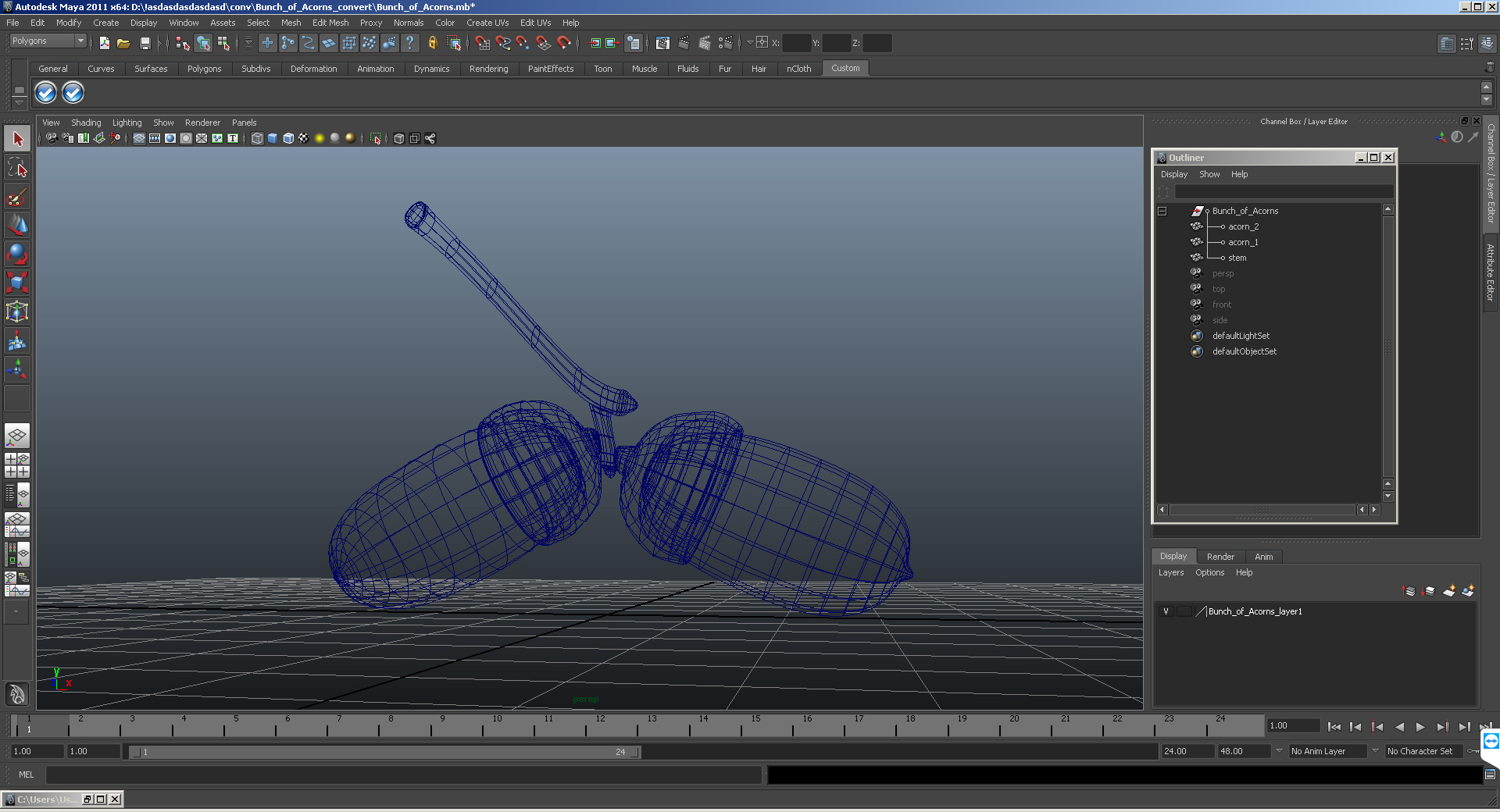1500x812 pixels.
Task: Open the Layers menu in the Layer Editor
Action: 1170,572
